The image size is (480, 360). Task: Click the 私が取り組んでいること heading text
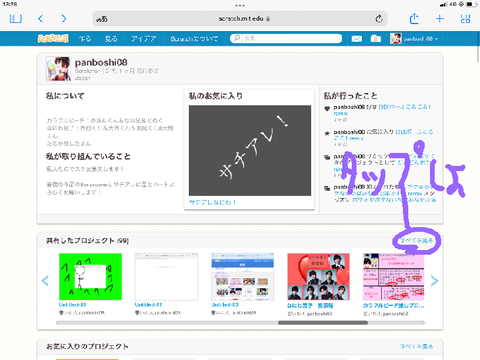coord(88,156)
